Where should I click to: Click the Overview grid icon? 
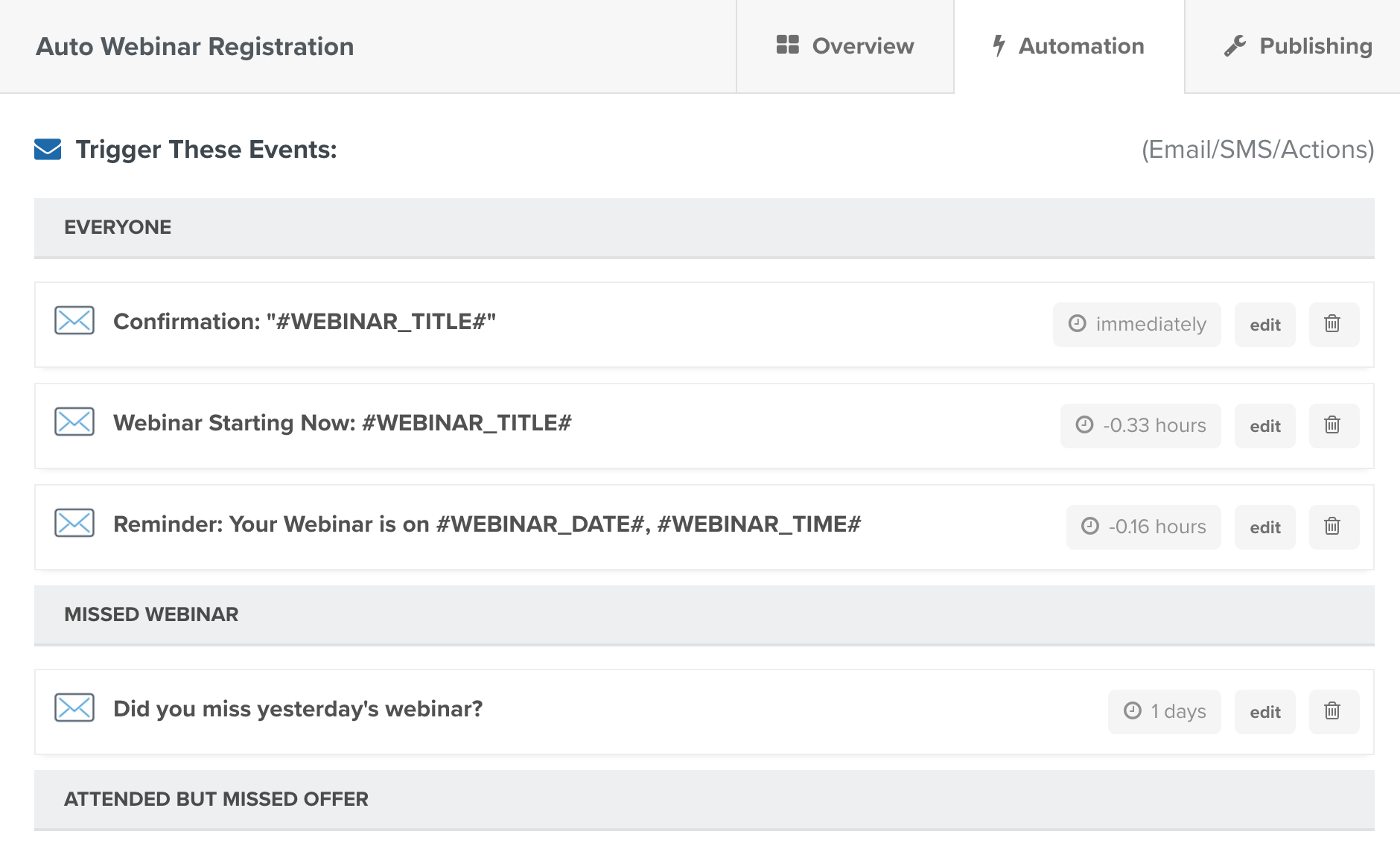tap(787, 45)
